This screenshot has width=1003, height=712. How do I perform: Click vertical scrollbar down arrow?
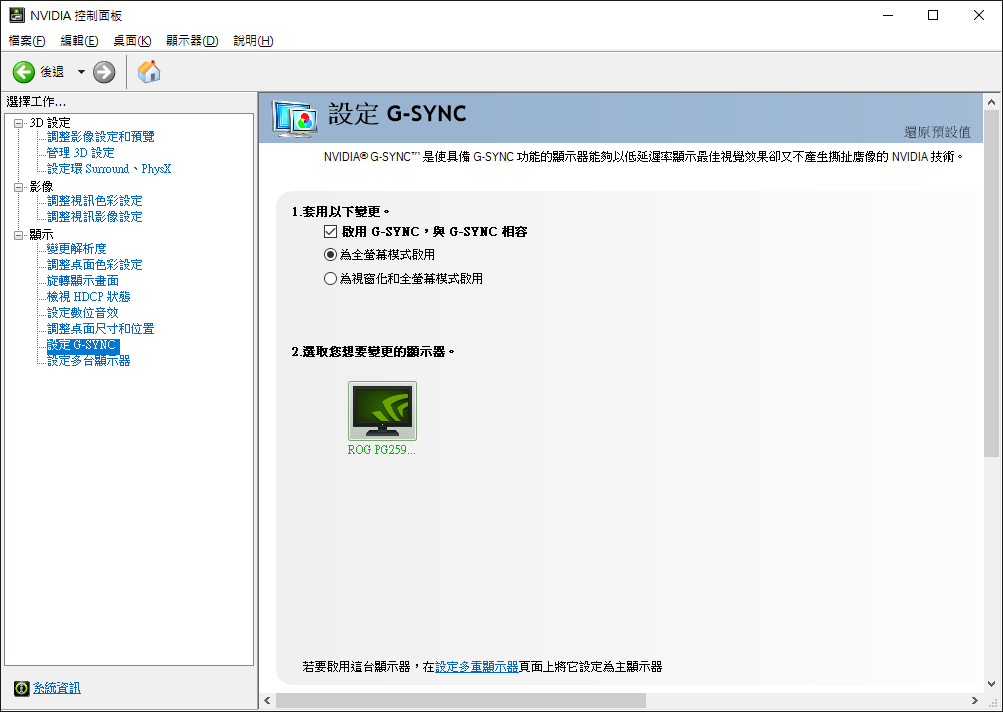pos(991,684)
